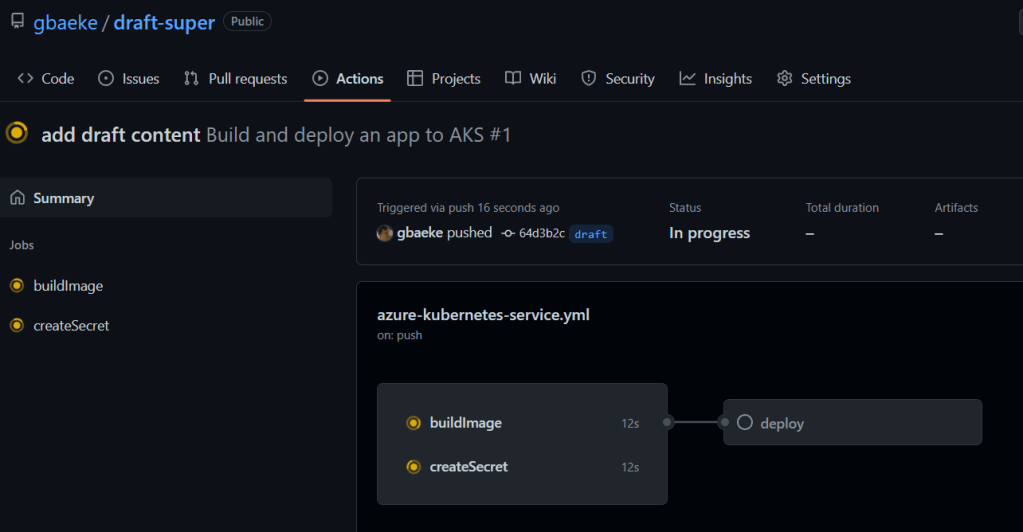Click the buildImage status icon in sidebar
The image size is (1023, 532).
[17, 286]
